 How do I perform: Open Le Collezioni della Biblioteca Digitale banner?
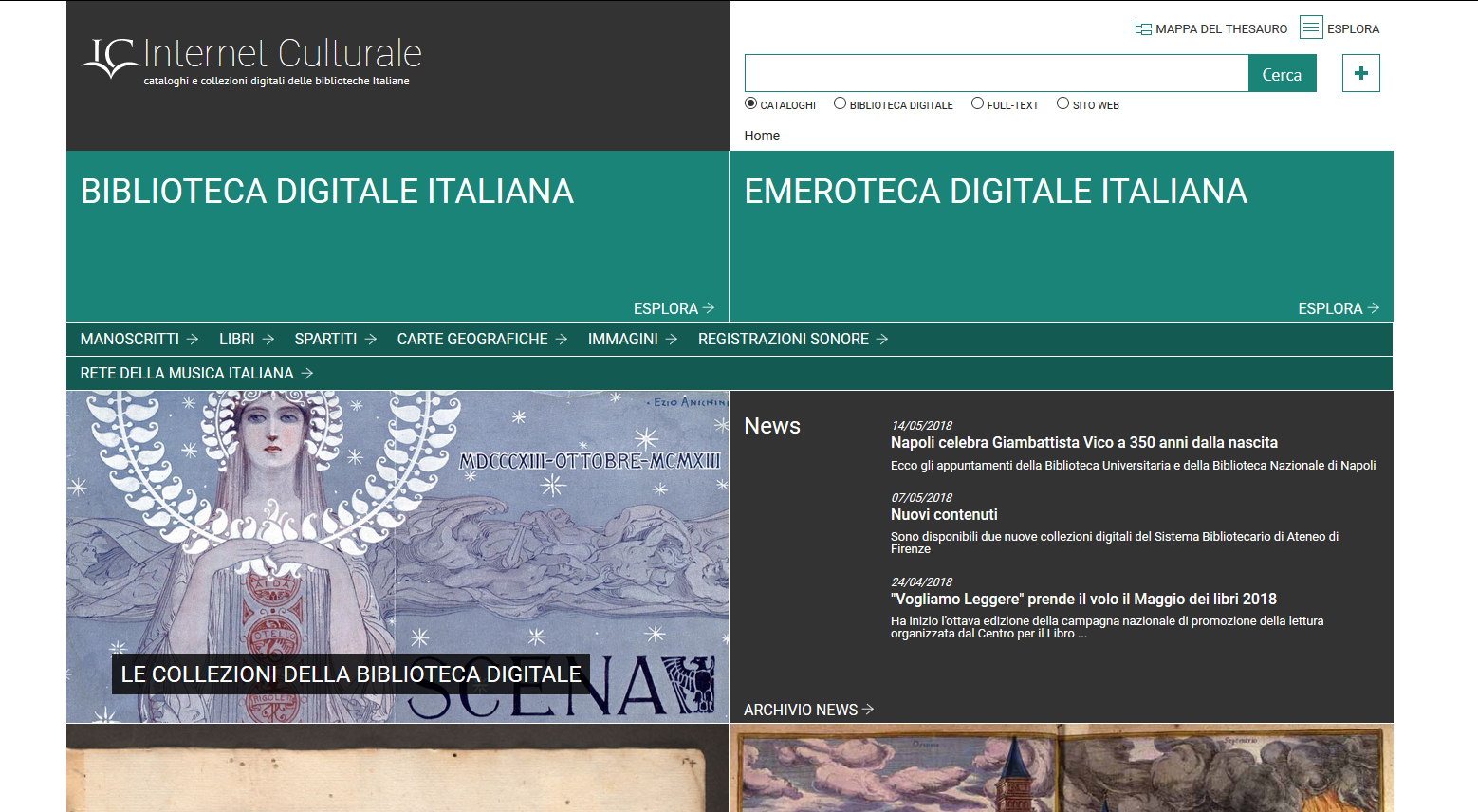click(351, 674)
